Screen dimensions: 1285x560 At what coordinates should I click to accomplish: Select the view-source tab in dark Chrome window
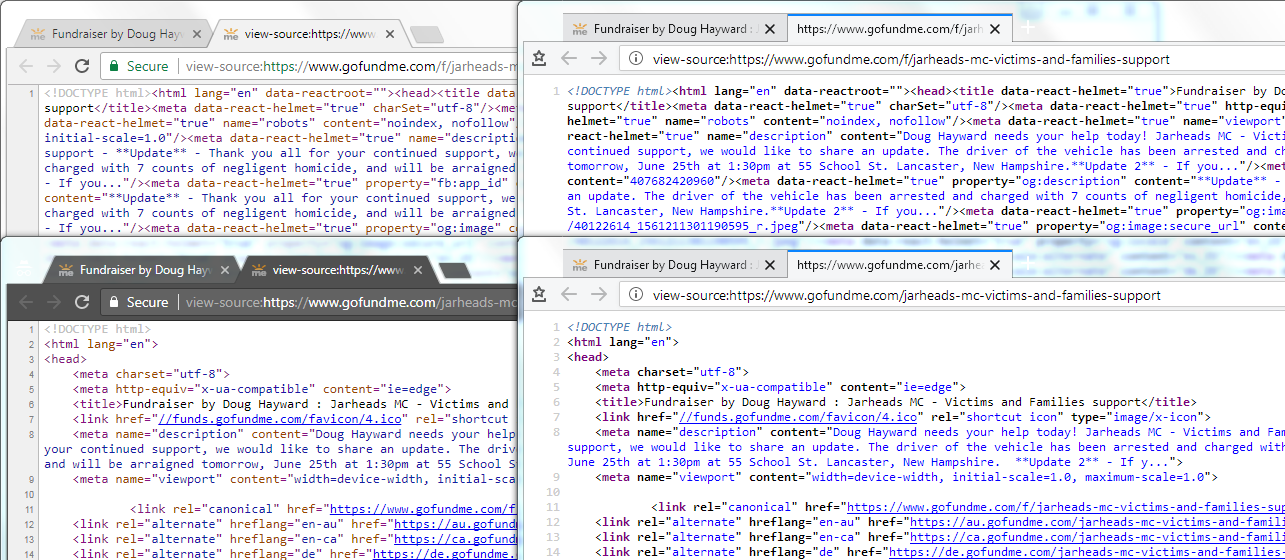(x=337, y=270)
